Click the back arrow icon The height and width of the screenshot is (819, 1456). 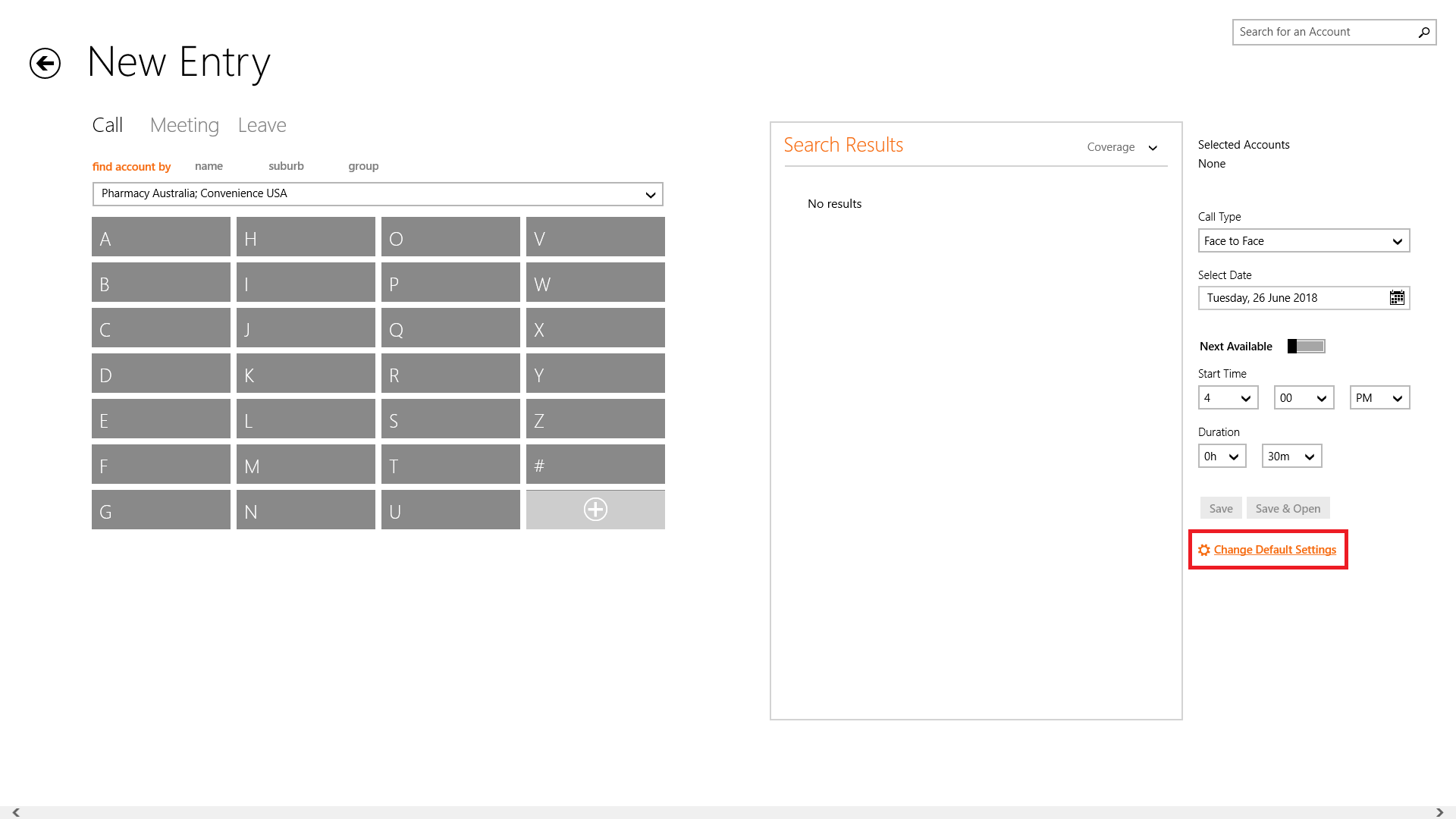tap(45, 63)
